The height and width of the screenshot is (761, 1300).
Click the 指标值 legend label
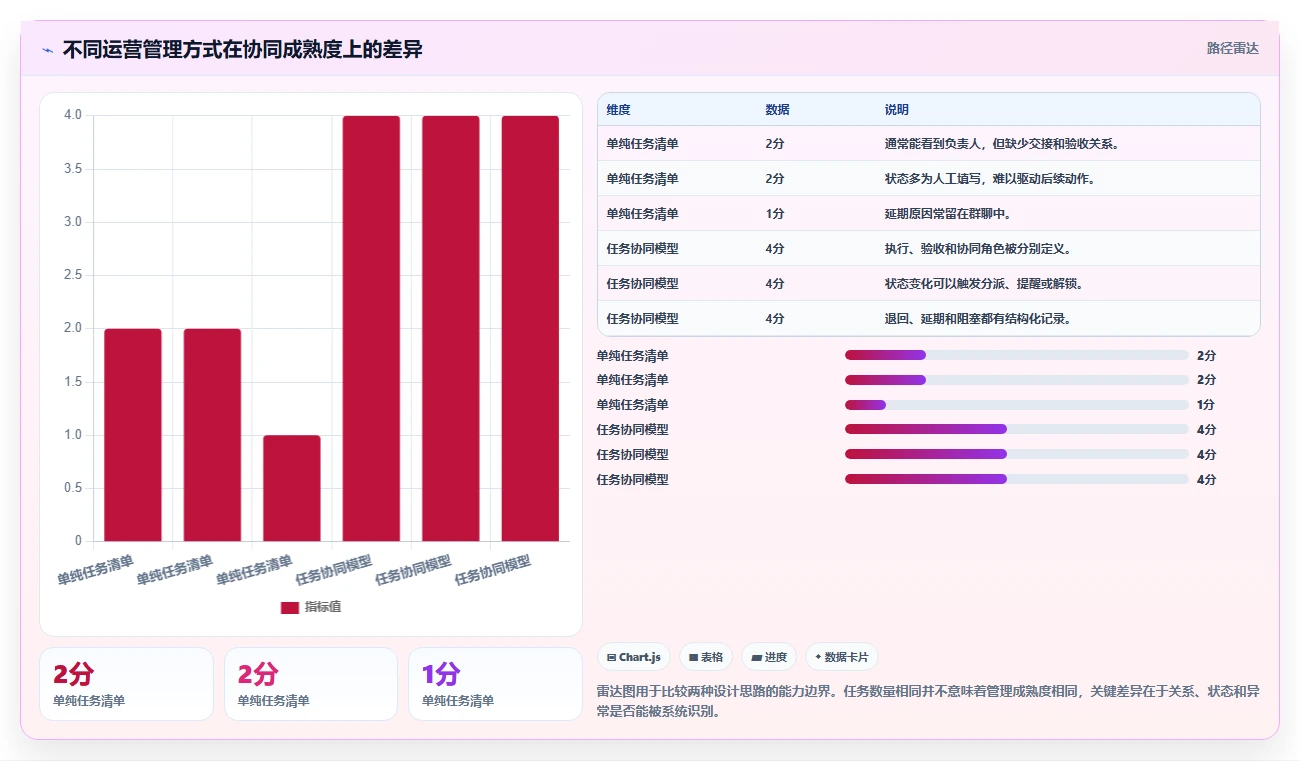pos(323,607)
